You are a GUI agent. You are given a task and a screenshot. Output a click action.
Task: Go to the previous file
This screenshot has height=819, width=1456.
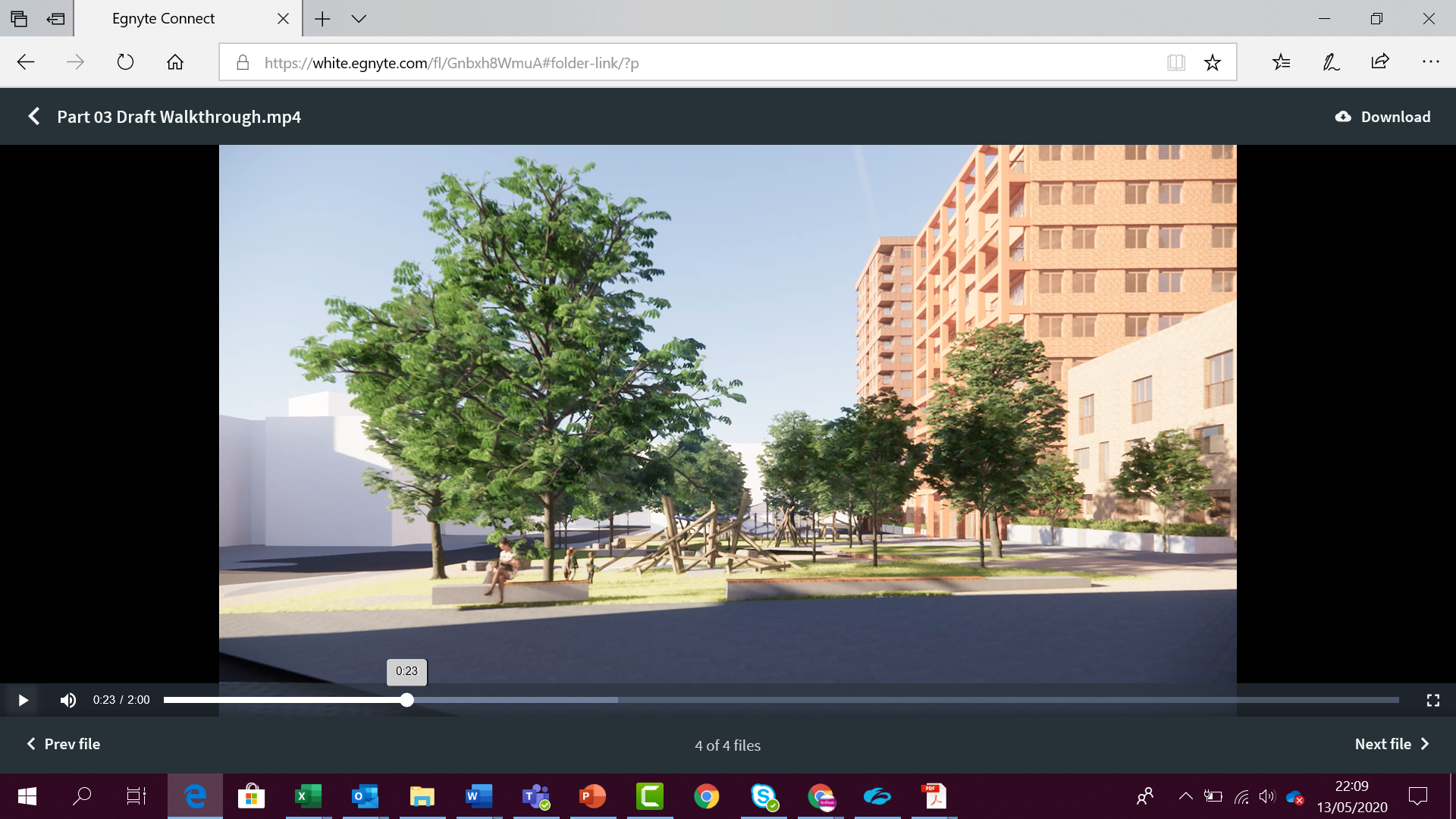pyautogui.click(x=64, y=744)
